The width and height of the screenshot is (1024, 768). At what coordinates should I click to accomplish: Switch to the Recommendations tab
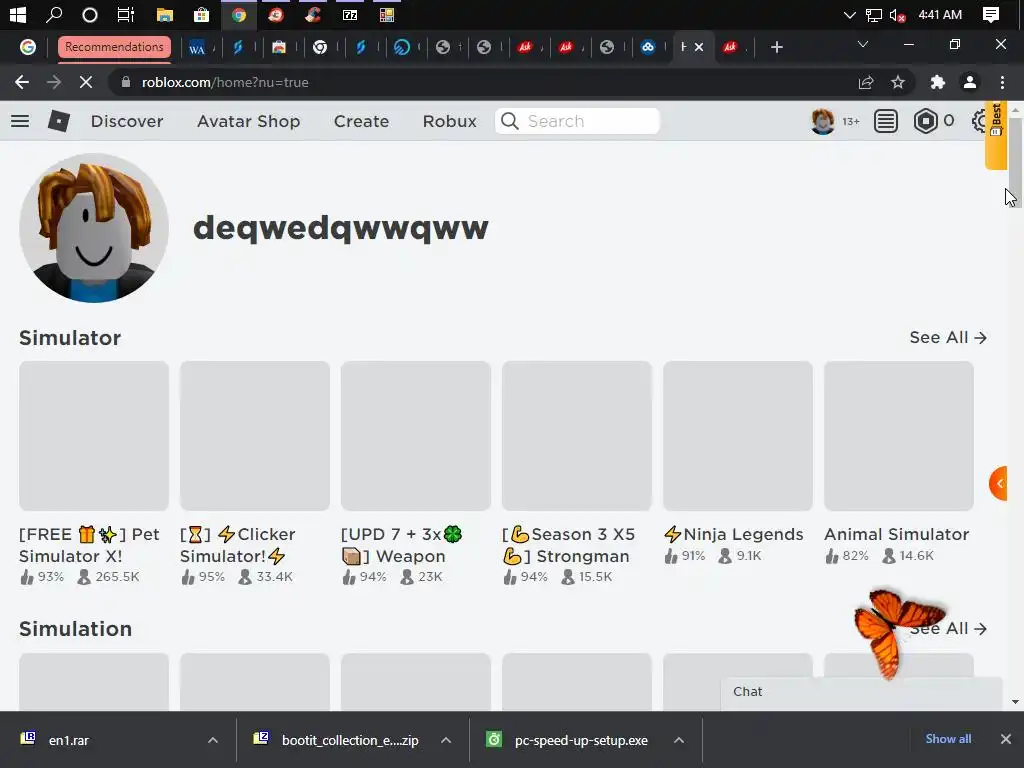coord(114,47)
